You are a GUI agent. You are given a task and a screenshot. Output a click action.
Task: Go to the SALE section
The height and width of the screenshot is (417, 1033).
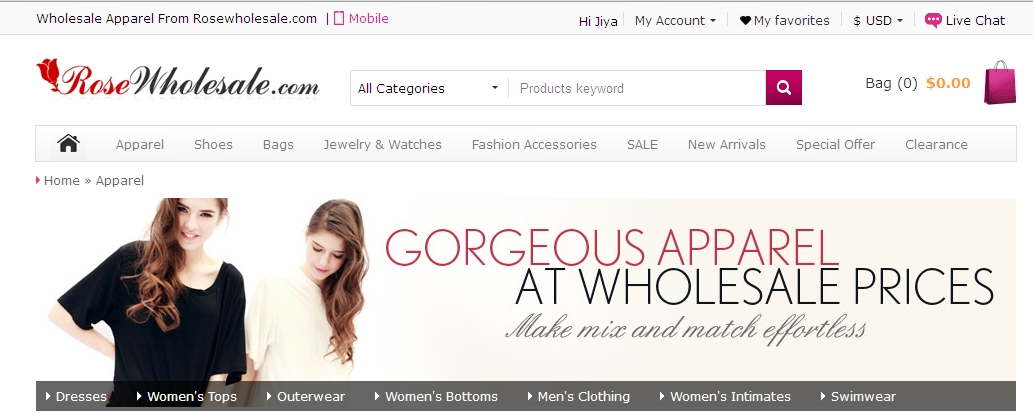[x=642, y=144]
